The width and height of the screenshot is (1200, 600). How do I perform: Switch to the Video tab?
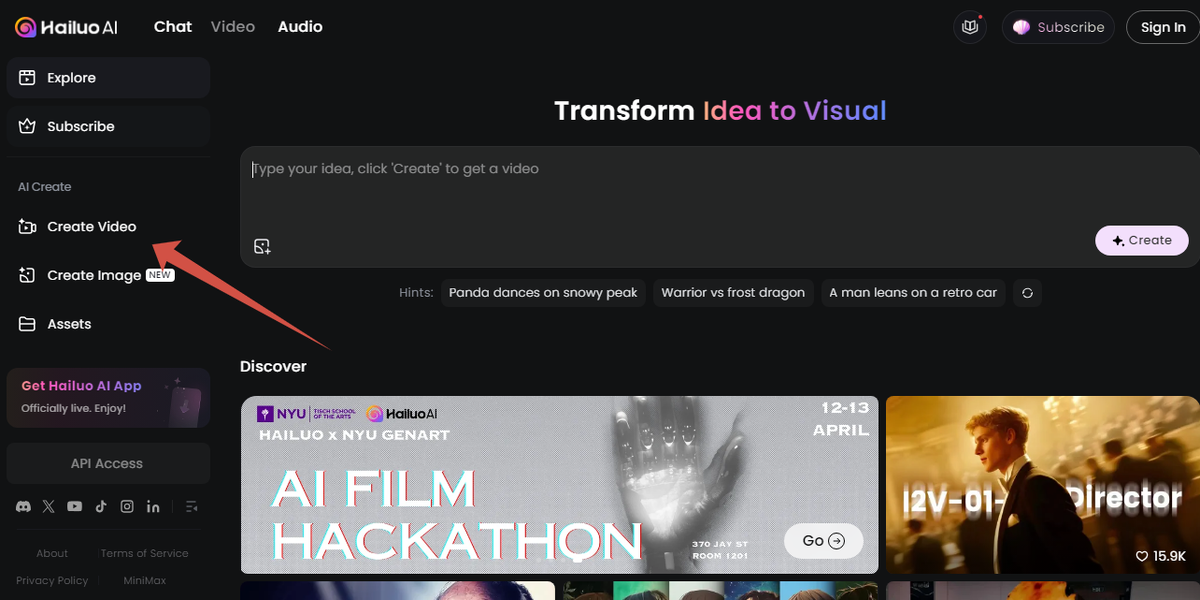tap(233, 27)
